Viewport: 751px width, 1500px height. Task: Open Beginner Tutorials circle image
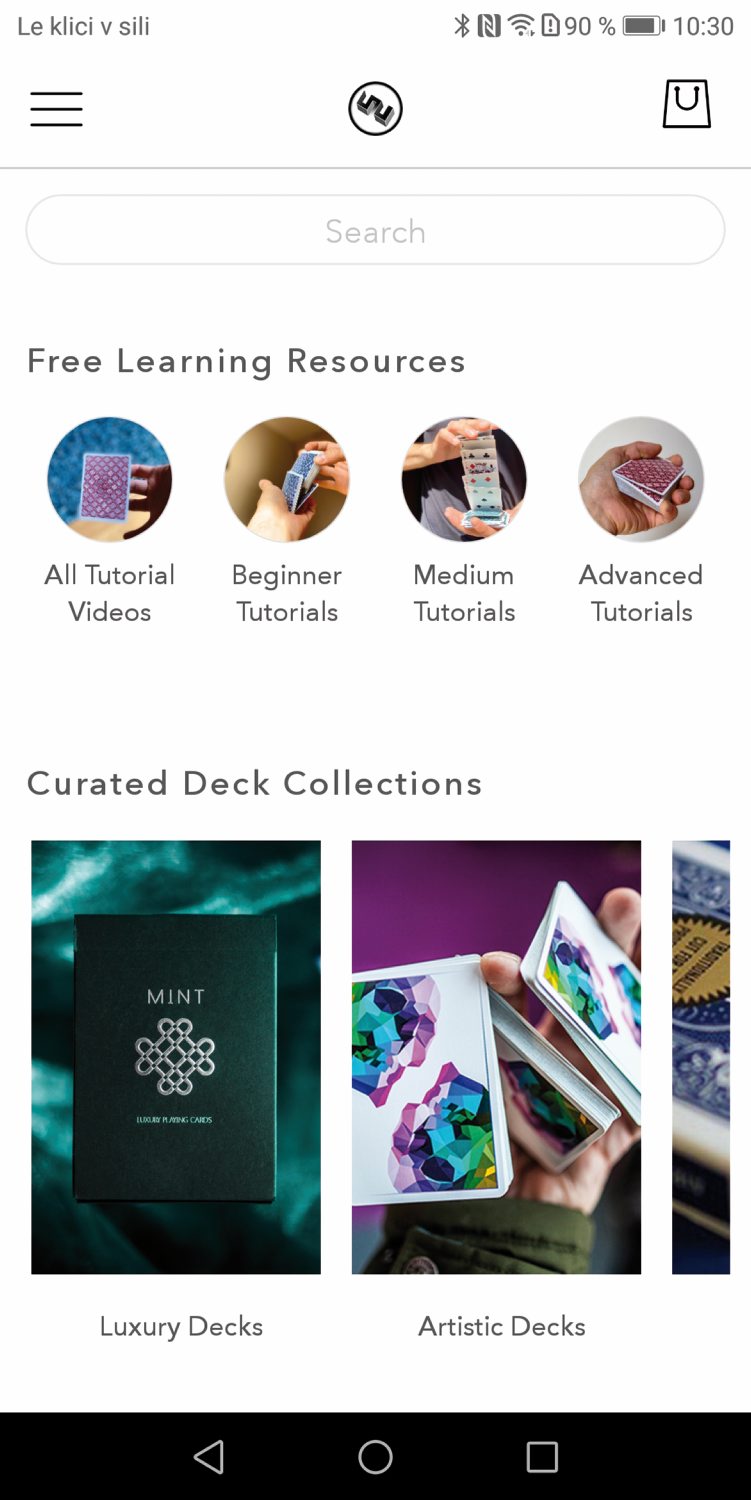point(287,479)
